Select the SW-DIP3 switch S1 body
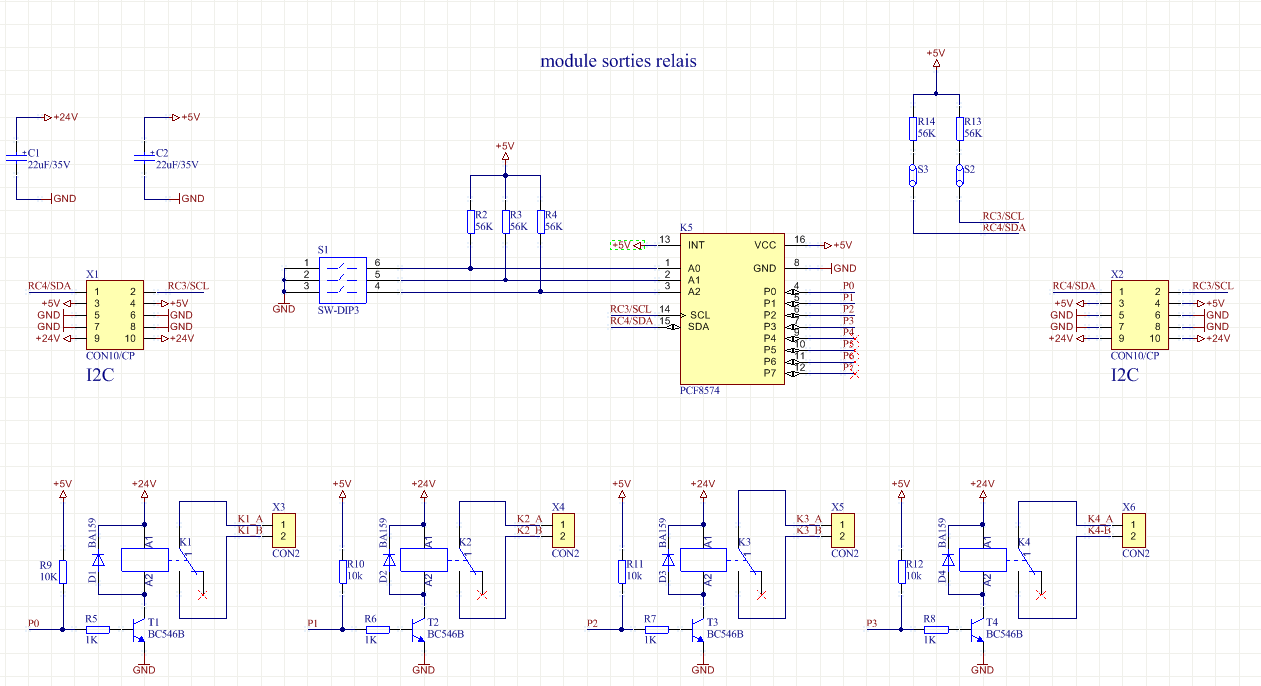1261x686 pixels. (x=342, y=279)
